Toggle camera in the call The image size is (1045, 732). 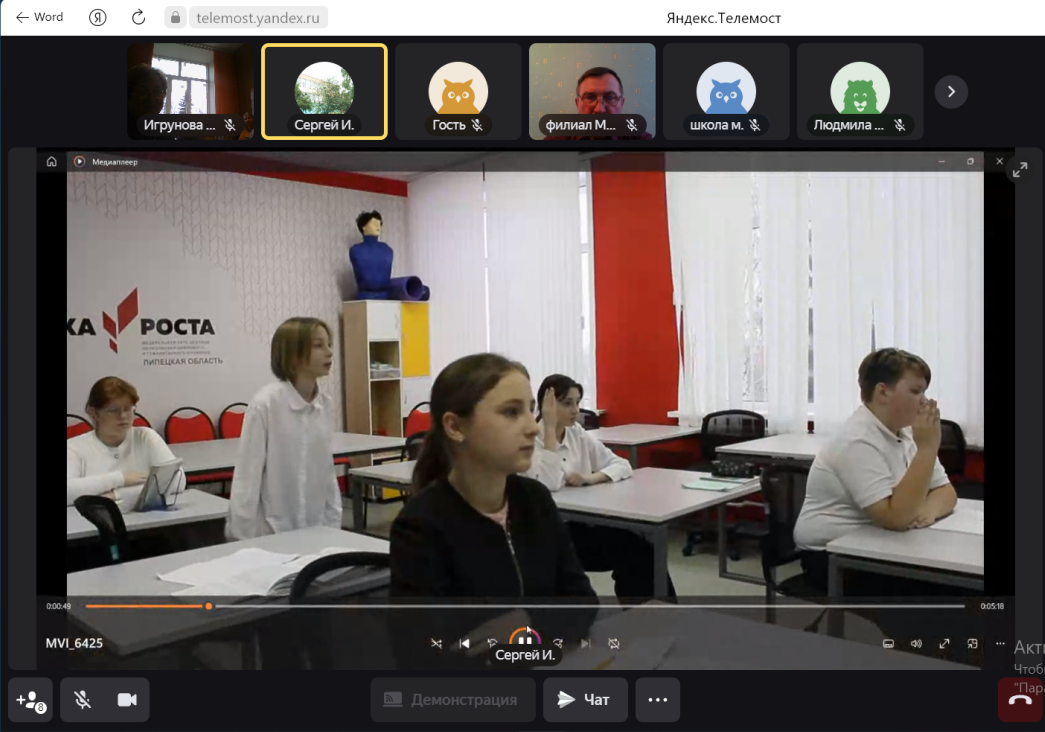pos(127,700)
